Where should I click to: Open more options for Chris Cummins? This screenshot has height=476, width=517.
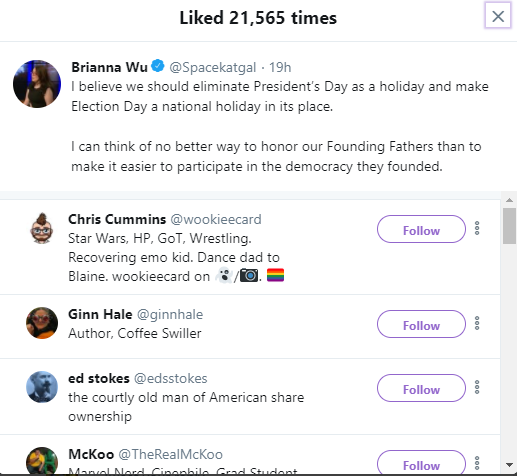click(477, 228)
